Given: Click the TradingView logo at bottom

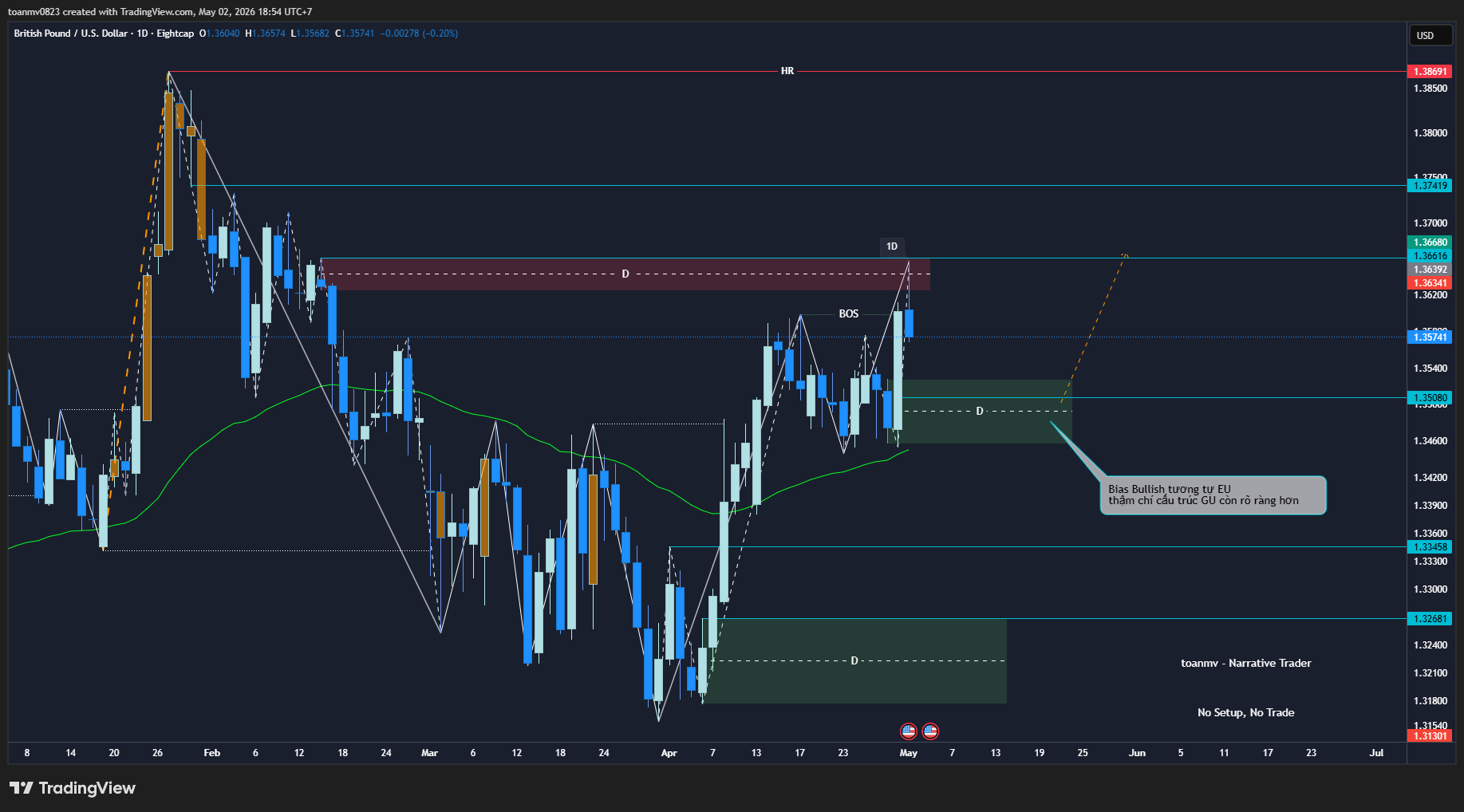Looking at the screenshot, I should pos(73,788).
